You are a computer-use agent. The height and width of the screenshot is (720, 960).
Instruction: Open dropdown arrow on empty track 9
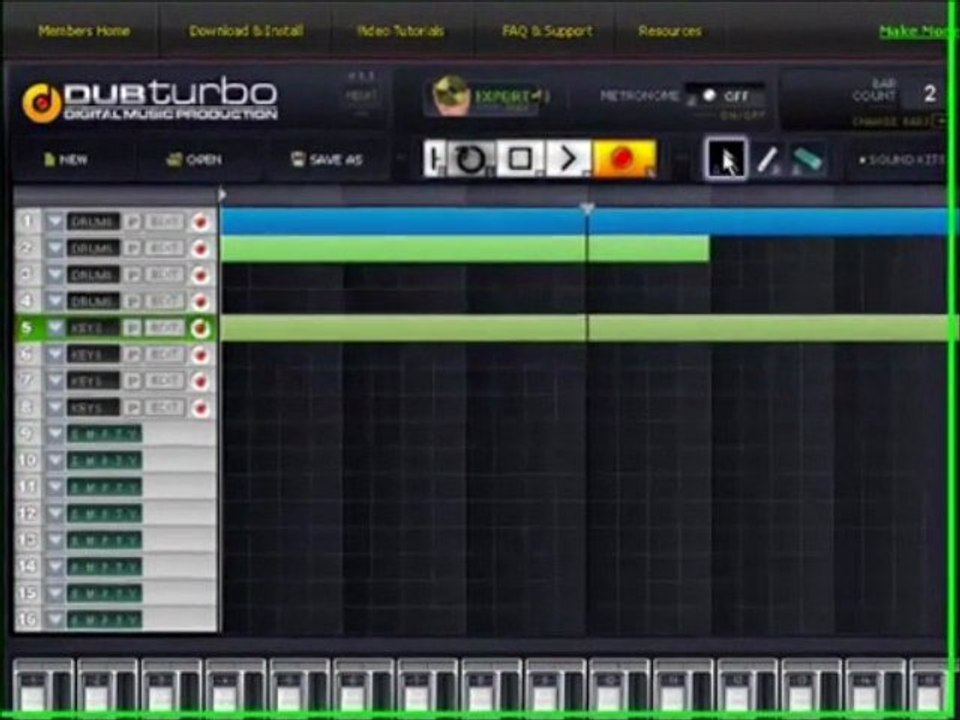55,434
